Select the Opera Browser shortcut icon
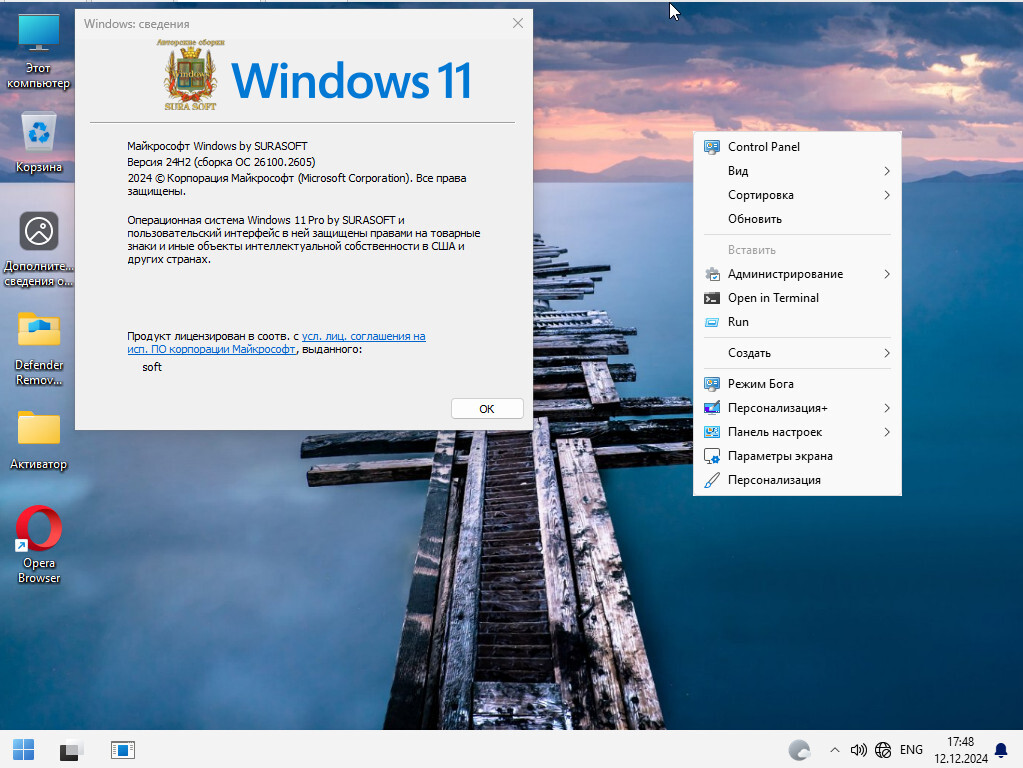Image resolution: width=1023 pixels, height=768 pixels. 38,545
